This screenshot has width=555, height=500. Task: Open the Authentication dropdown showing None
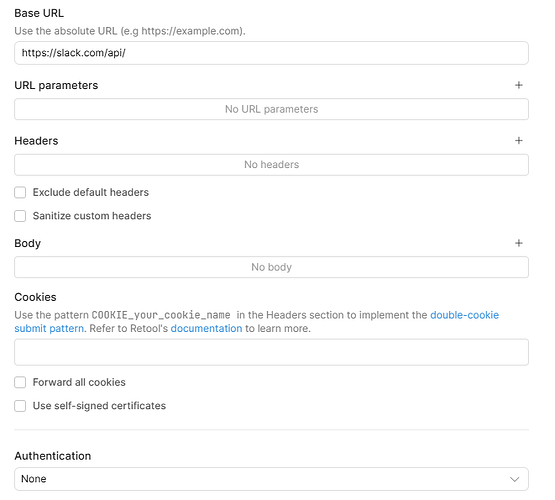271,479
